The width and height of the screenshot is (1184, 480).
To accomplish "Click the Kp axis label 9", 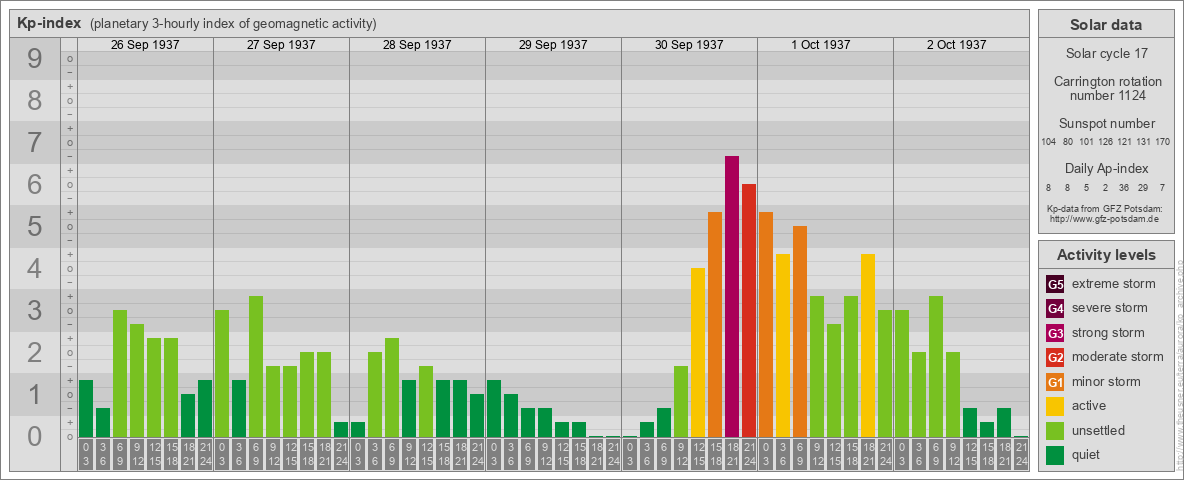I will point(35,59).
